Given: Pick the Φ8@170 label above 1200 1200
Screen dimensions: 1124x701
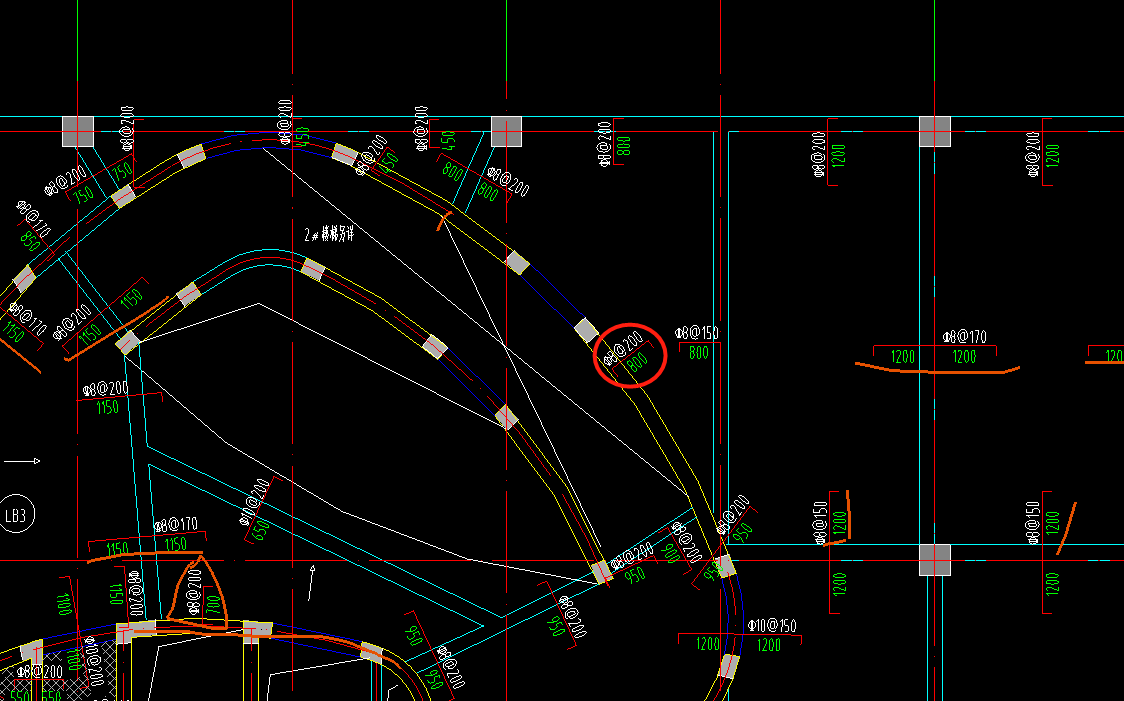Looking at the screenshot, I should point(965,336).
